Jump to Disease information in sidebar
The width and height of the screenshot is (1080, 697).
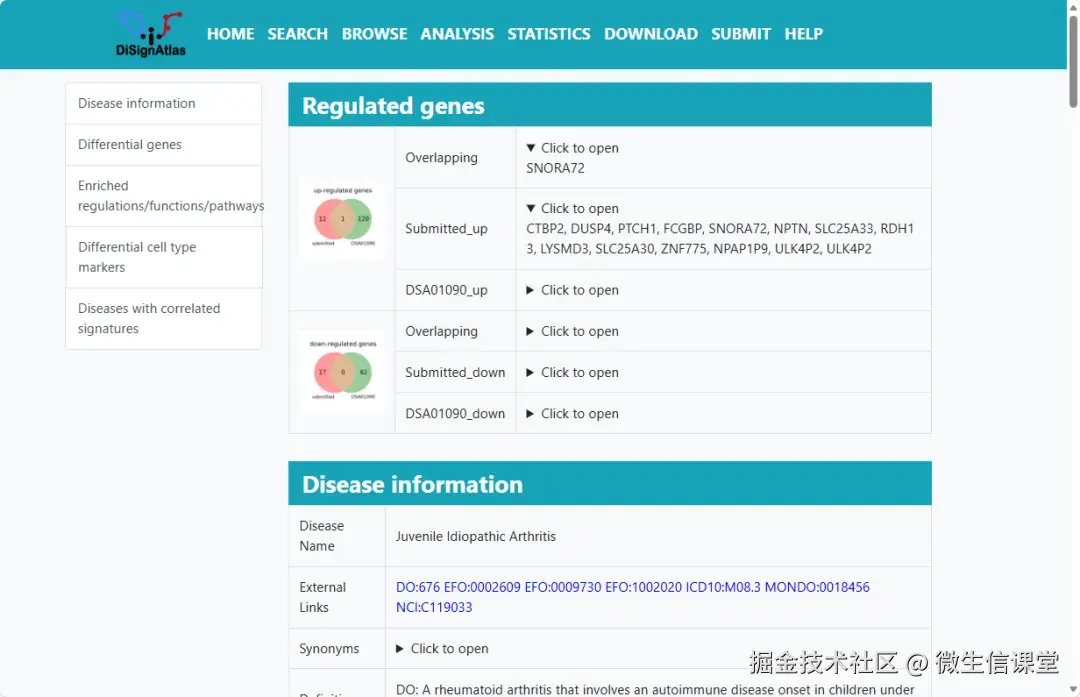(163, 103)
